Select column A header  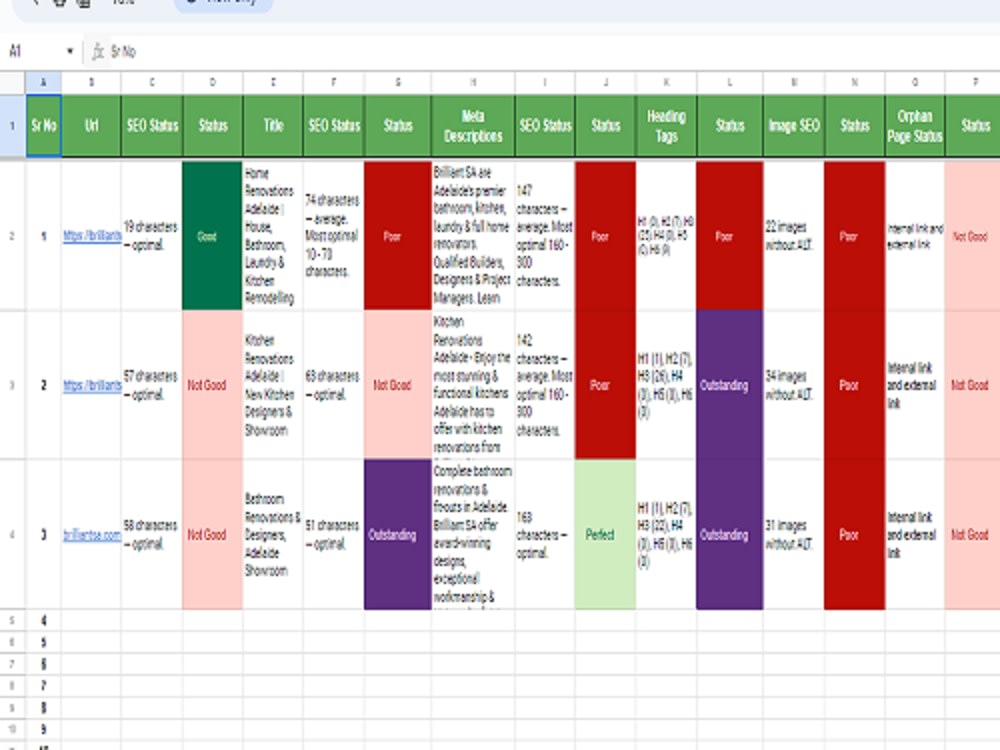pos(43,82)
